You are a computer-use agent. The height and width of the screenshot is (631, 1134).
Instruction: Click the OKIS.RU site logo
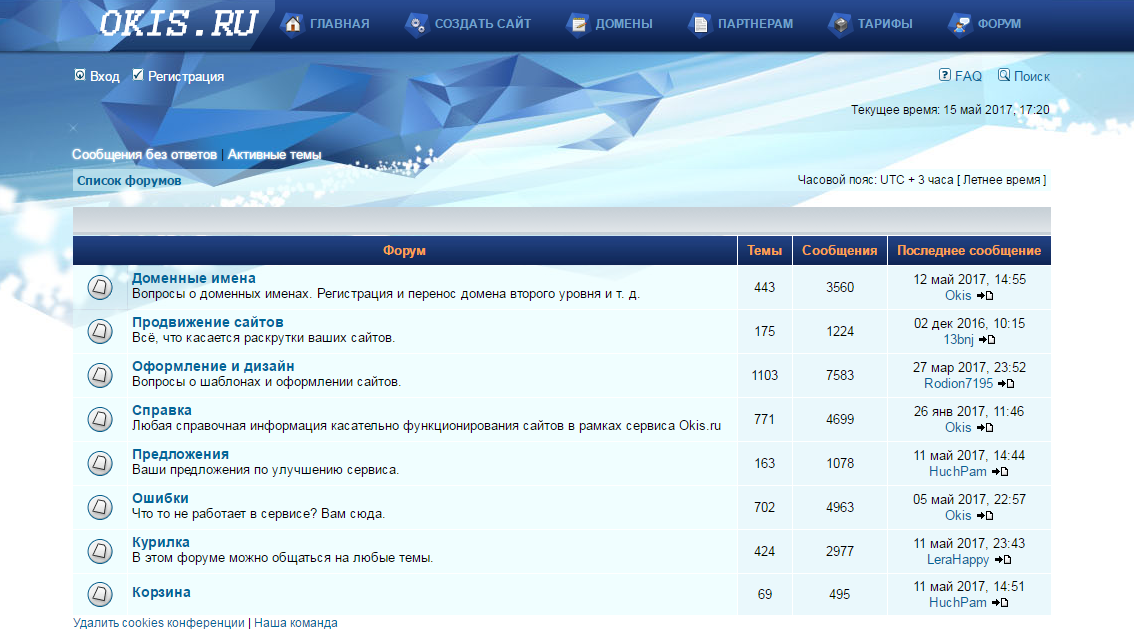click(178, 24)
